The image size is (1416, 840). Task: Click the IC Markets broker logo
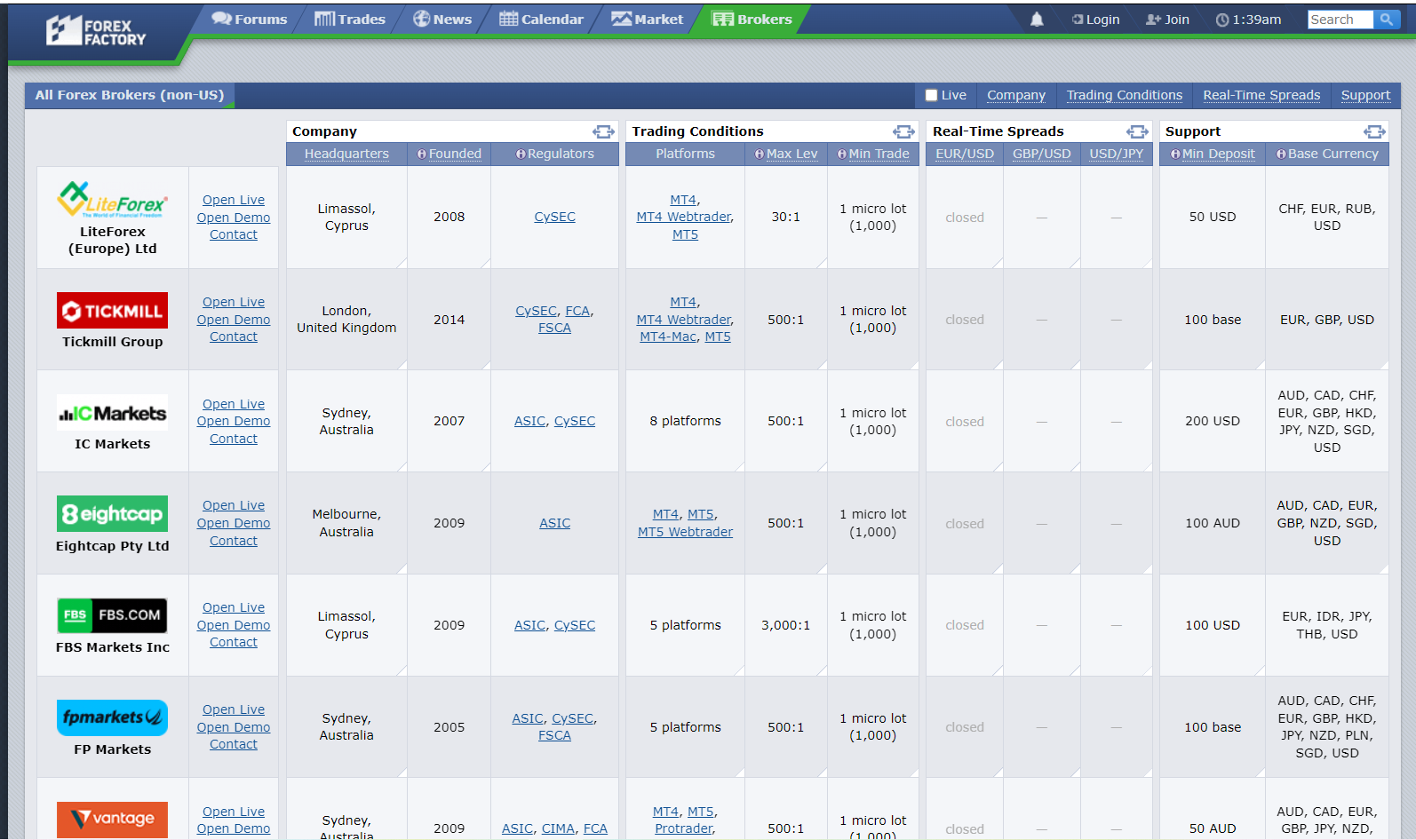pyautogui.click(x=112, y=413)
